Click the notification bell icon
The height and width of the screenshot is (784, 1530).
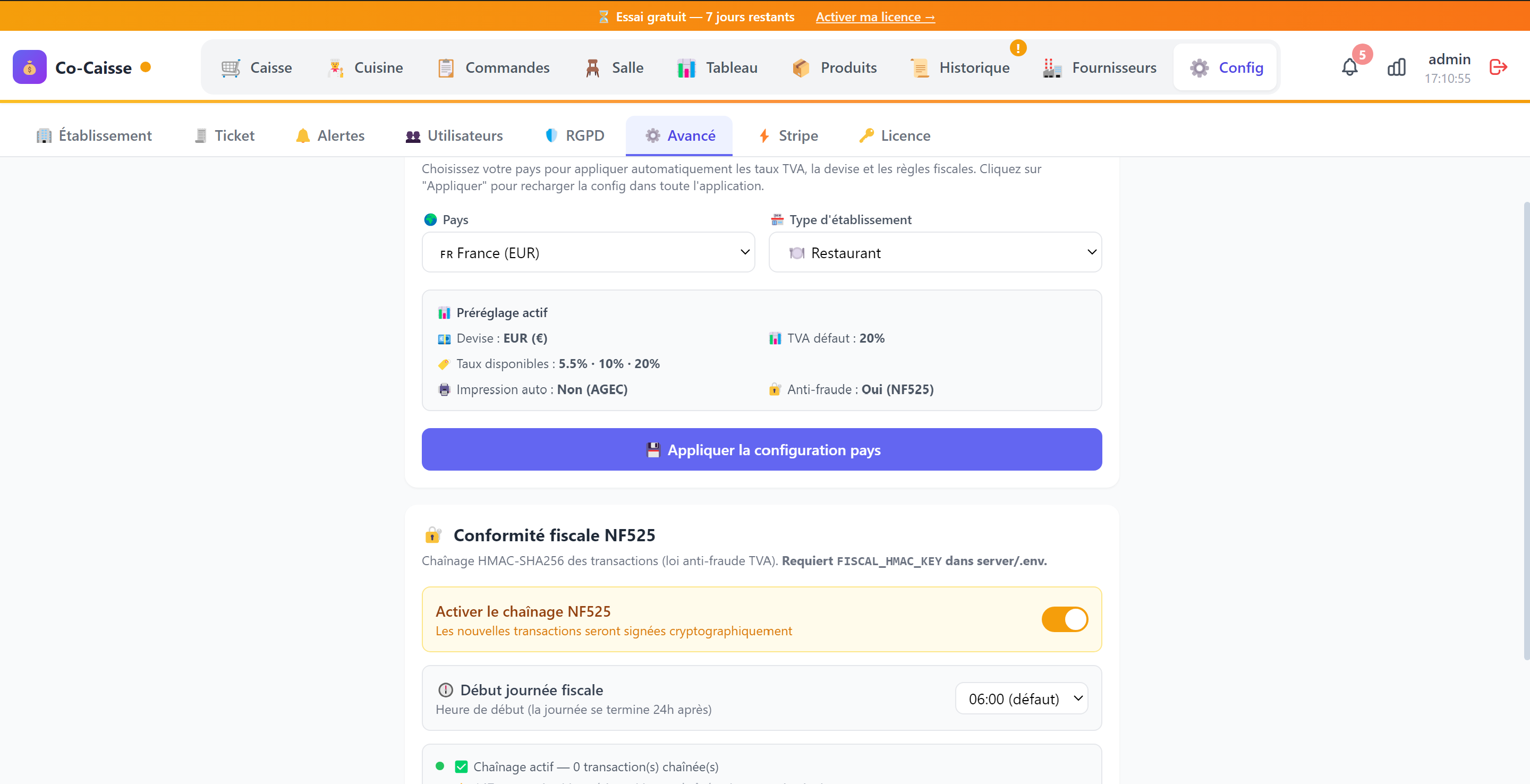1349,67
